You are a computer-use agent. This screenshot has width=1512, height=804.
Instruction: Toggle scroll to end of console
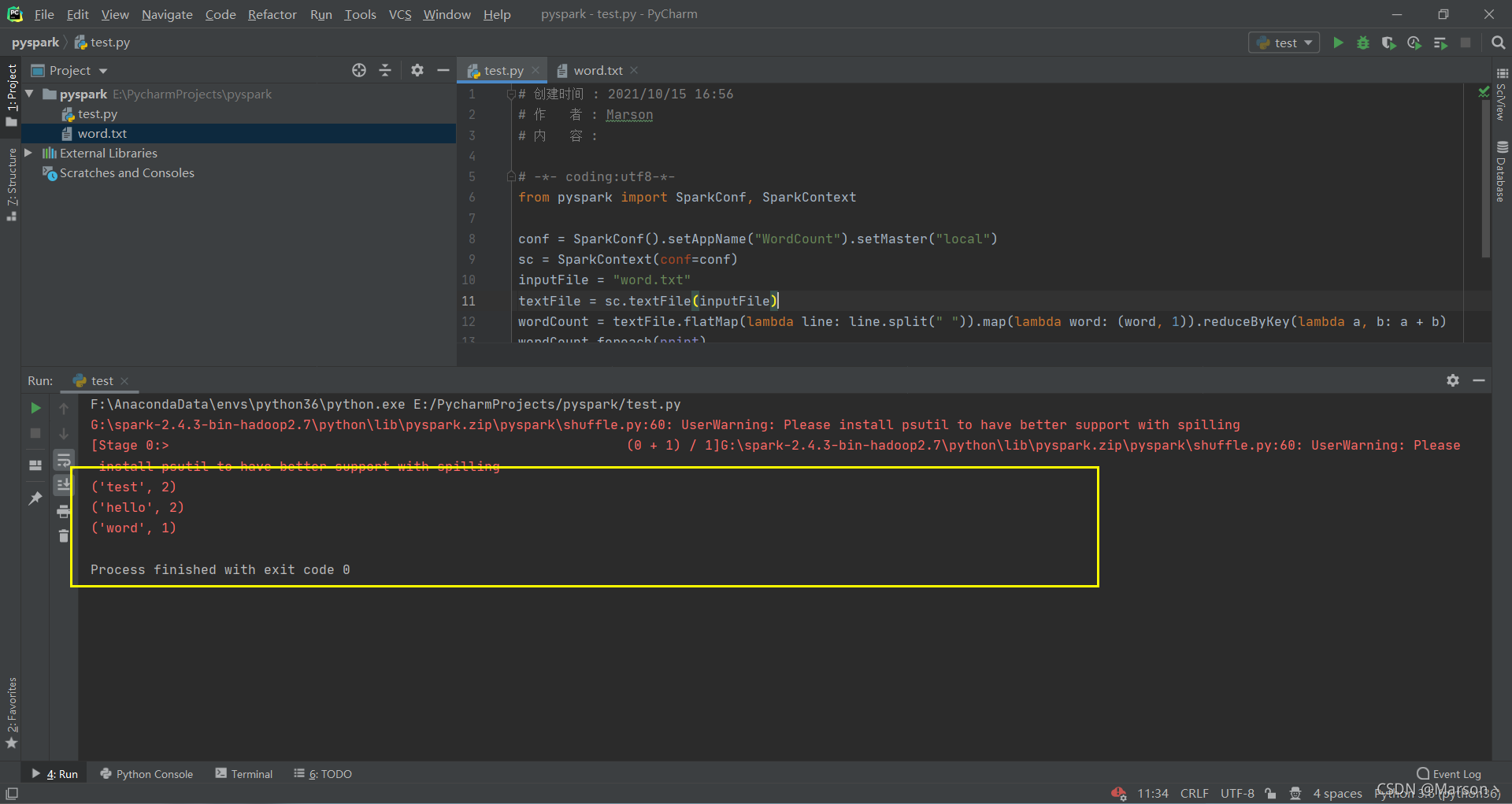pos(64,485)
